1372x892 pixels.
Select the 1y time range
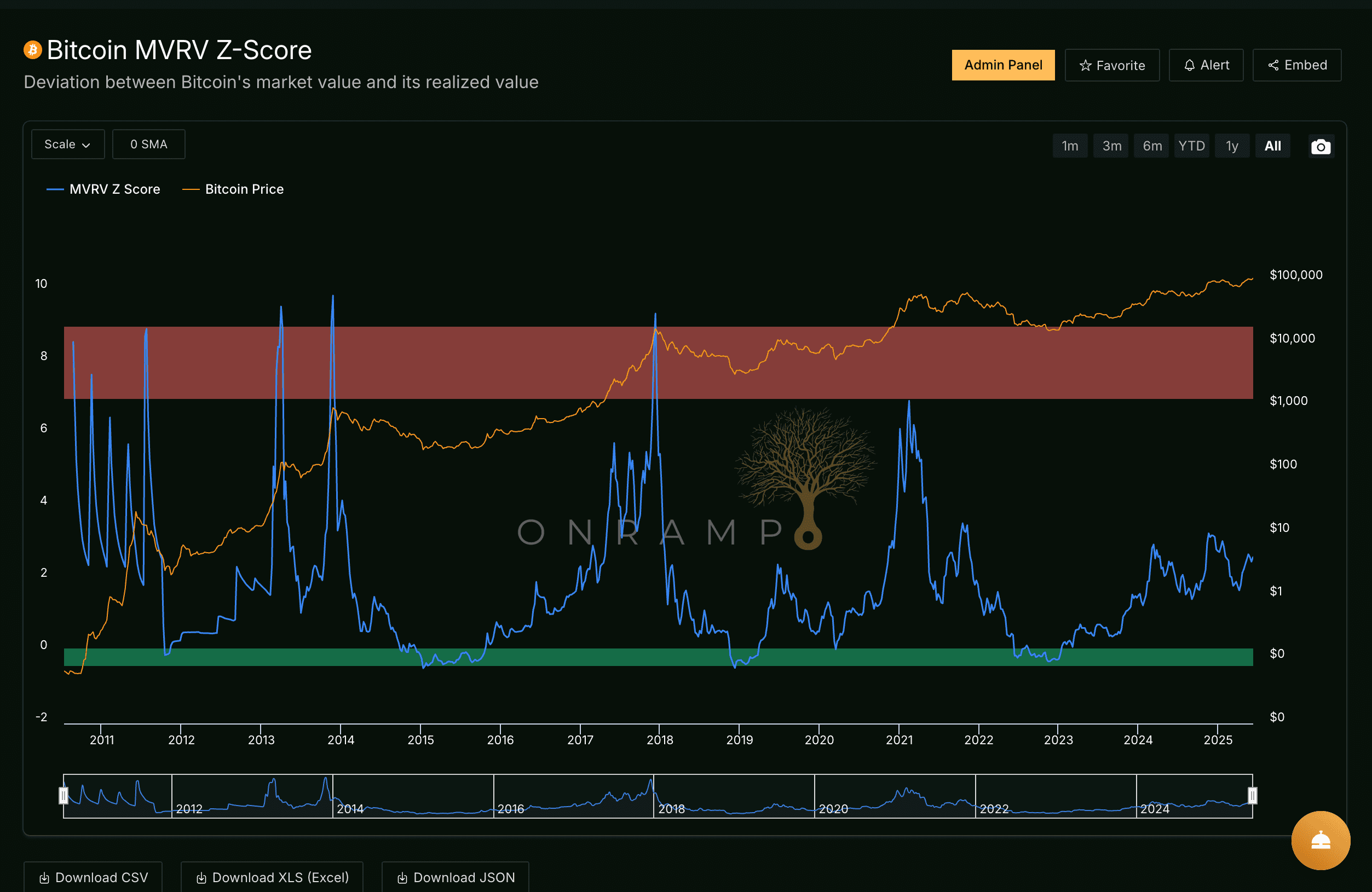pyautogui.click(x=1231, y=146)
